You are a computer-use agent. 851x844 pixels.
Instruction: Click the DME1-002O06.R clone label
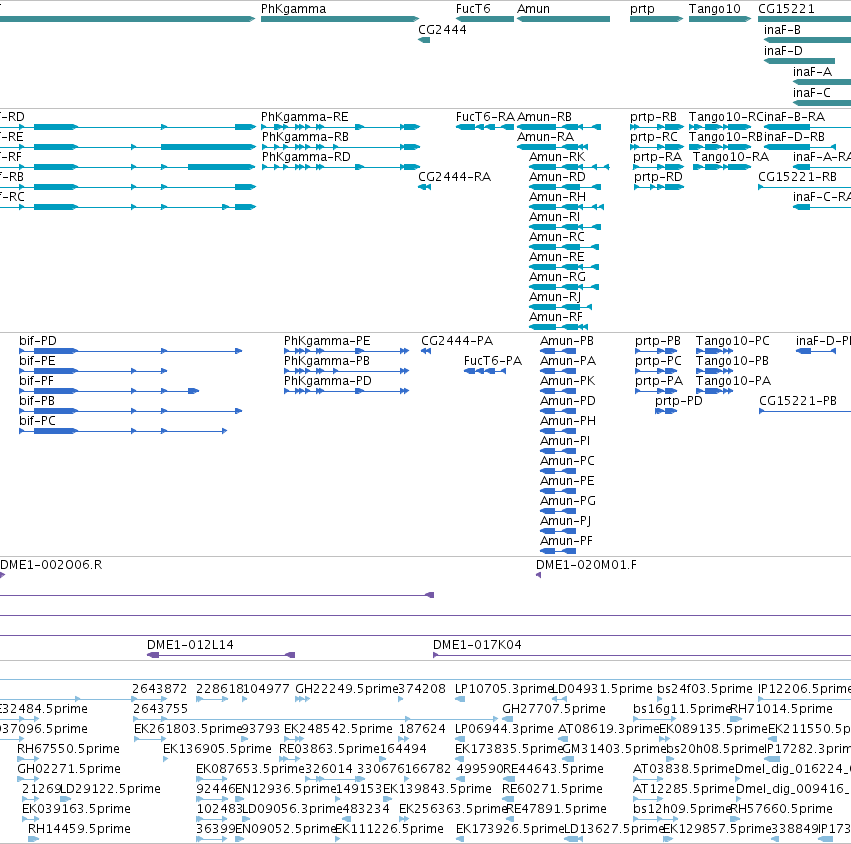(x=51, y=565)
